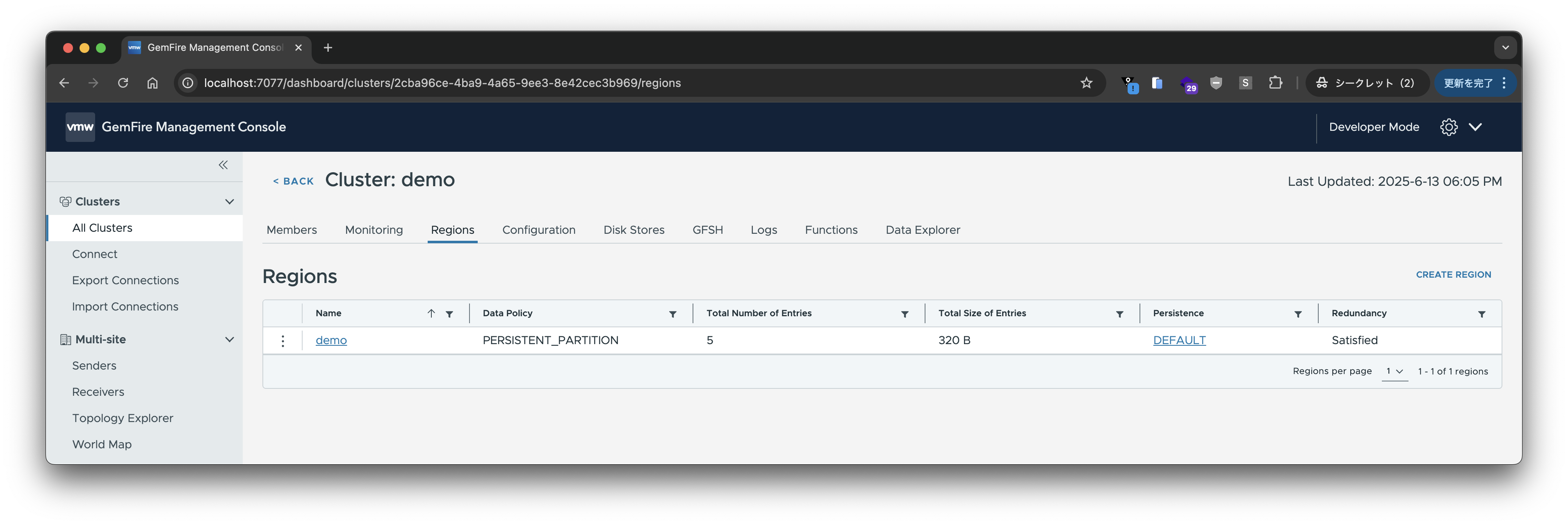Open filter for Total Size of Entries
Image resolution: width=1568 pixels, height=525 pixels.
1119,314
